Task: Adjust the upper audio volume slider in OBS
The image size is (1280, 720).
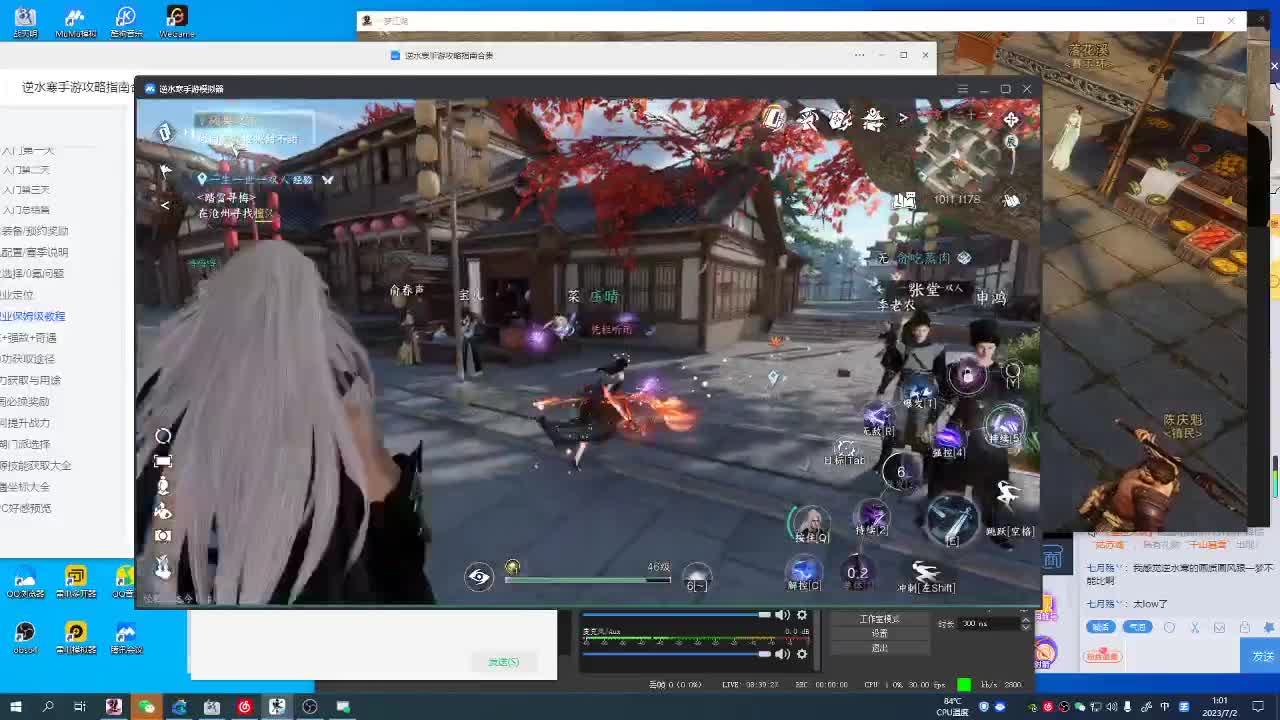Action: [677, 615]
